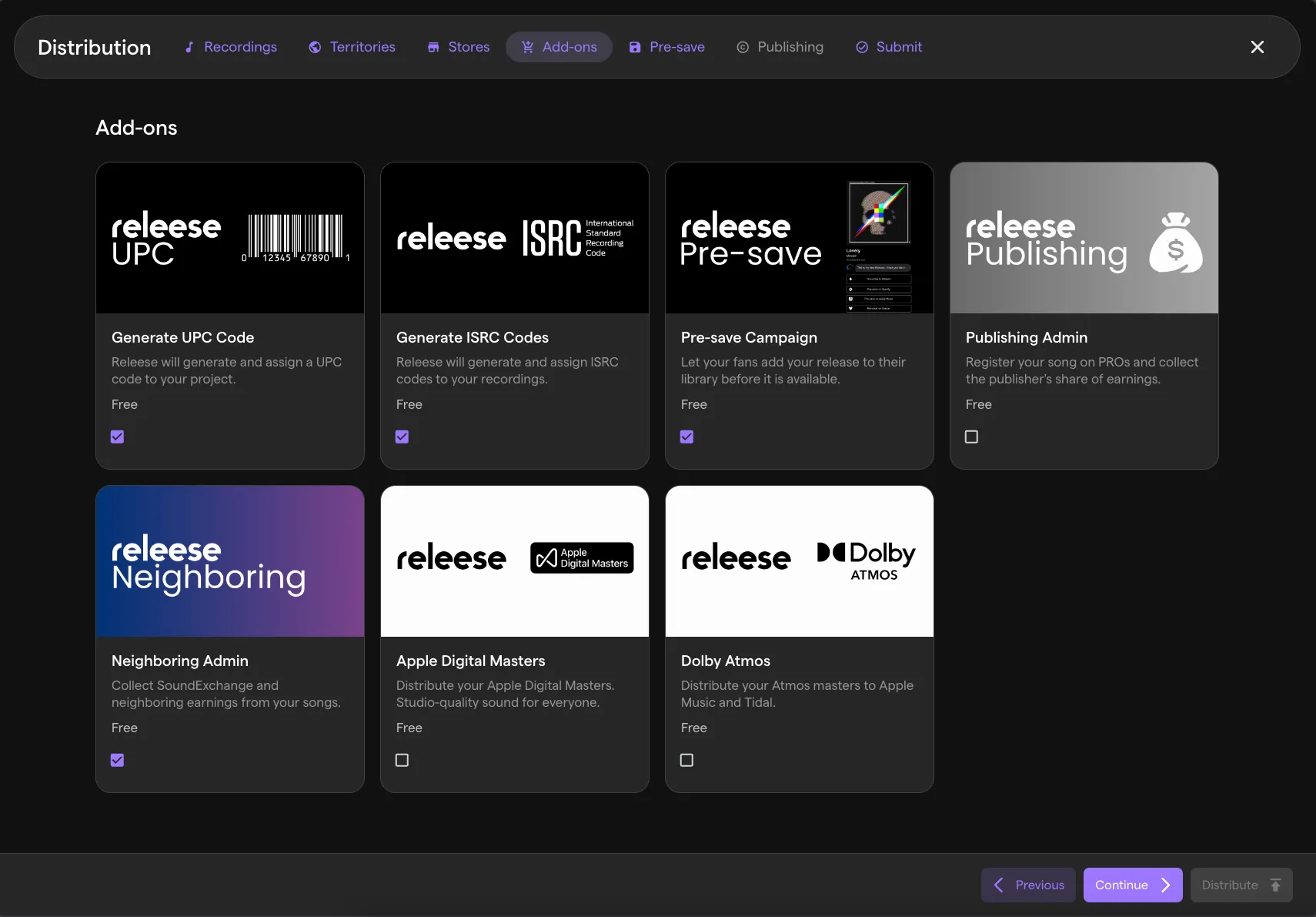The width and height of the screenshot is (1316, 917).
Task: Click the music note Recordings icon
Action: click(189, 47)
